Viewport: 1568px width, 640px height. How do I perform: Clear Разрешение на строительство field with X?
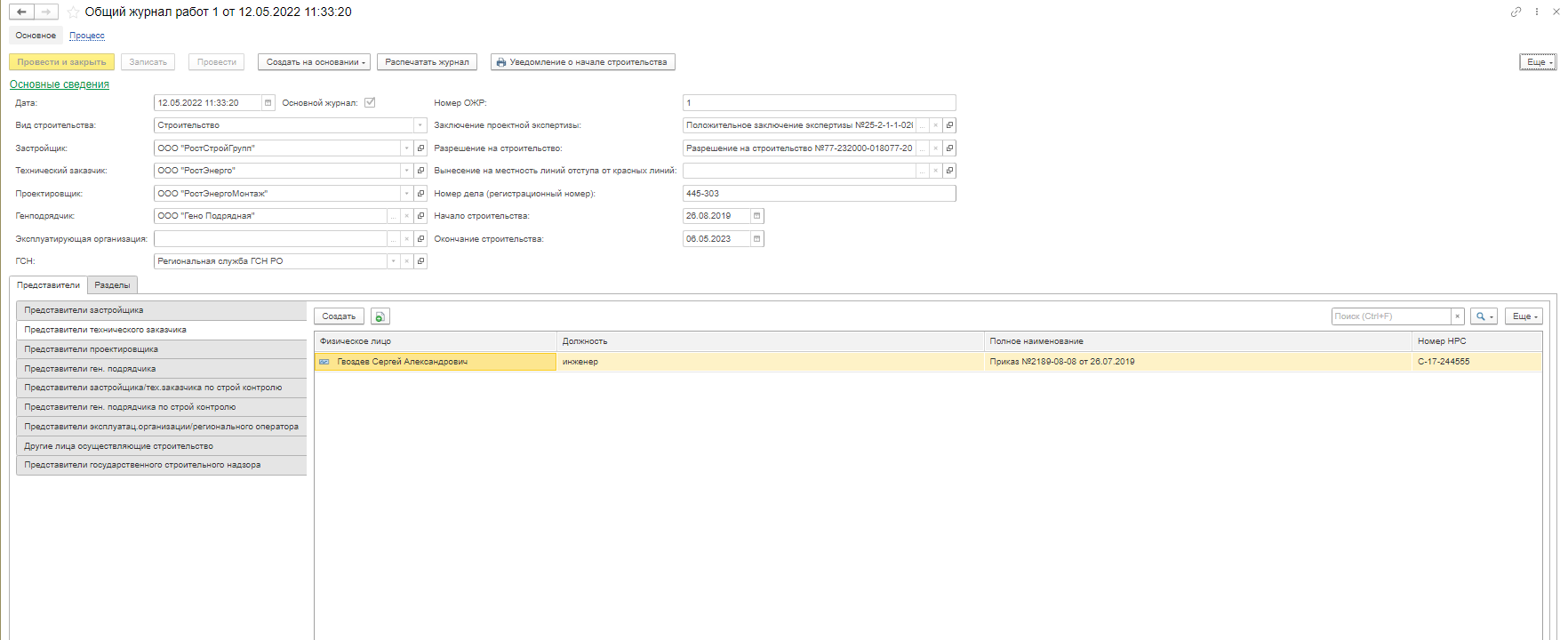pos(935,148)
